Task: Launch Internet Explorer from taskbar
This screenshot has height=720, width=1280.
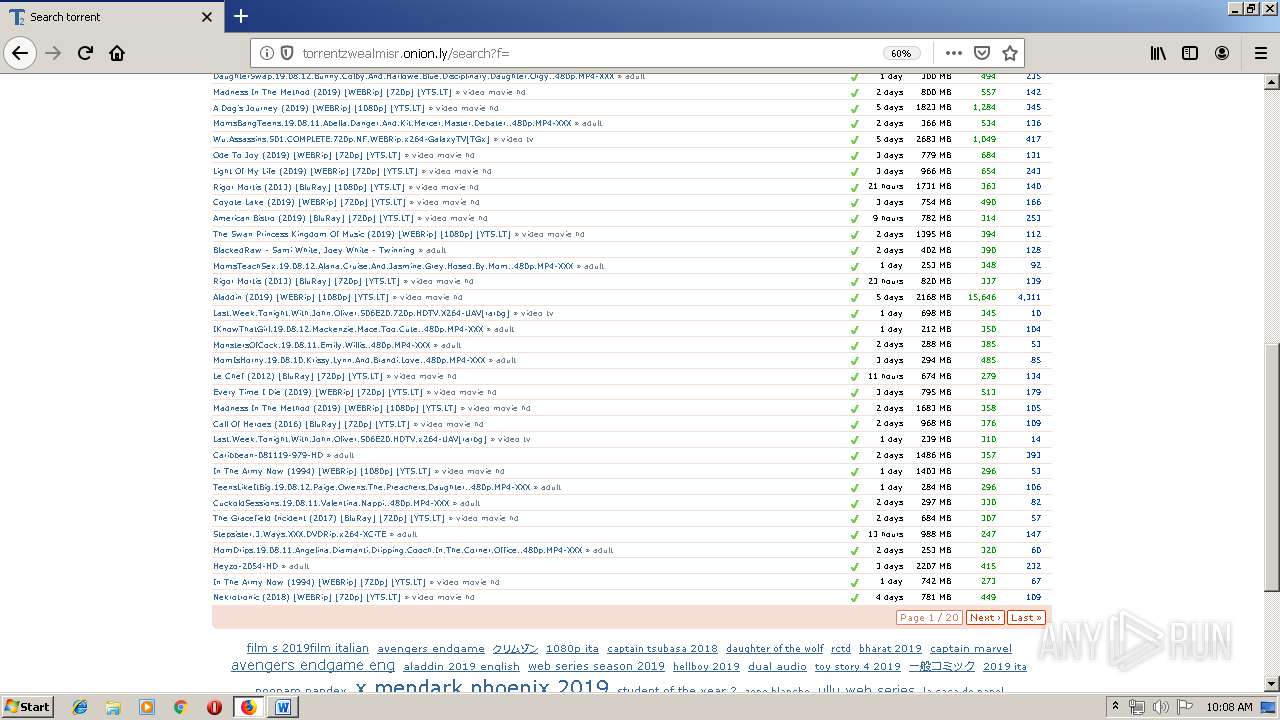Action: 80,707
